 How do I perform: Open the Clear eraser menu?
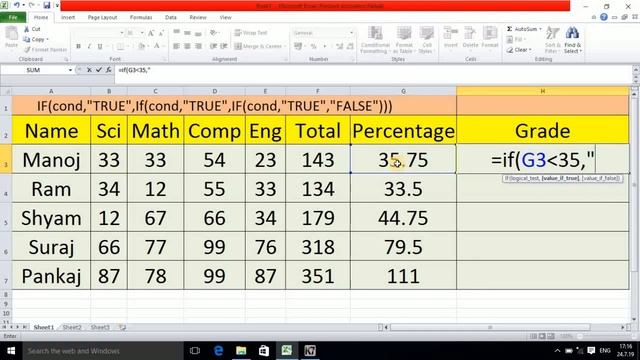[519, 50]
